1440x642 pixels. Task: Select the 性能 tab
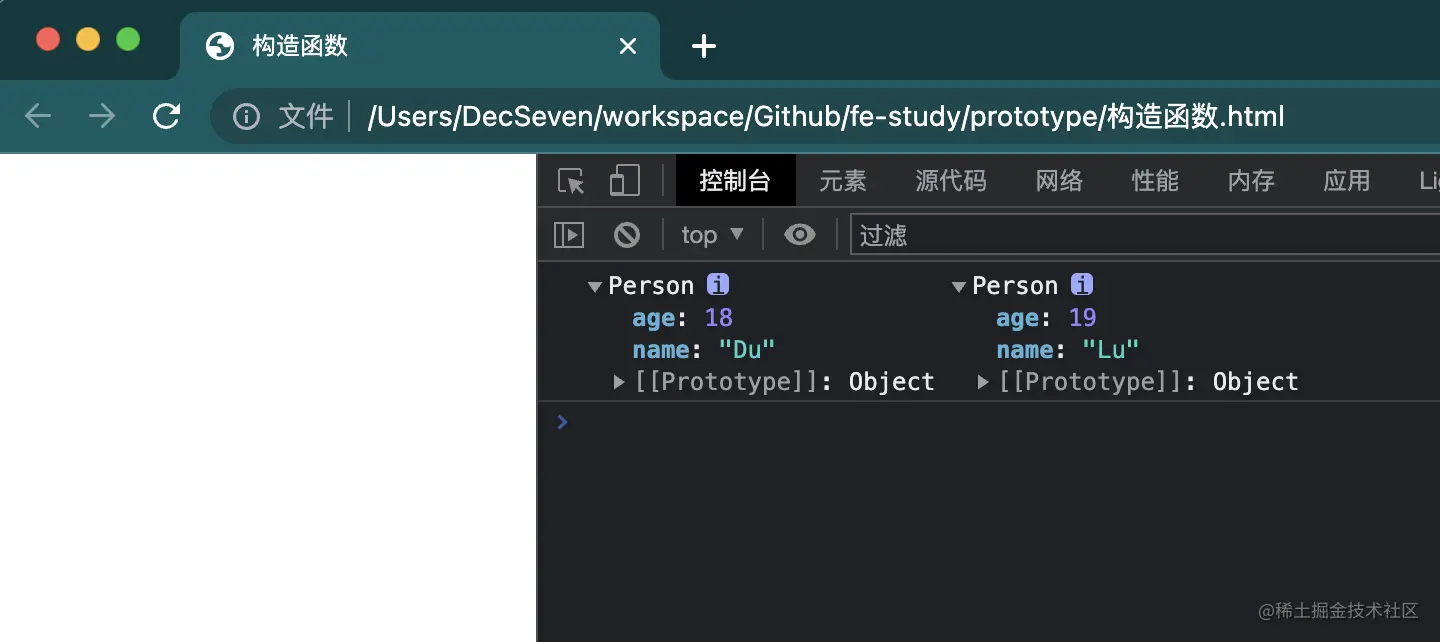click(1155, 181)
